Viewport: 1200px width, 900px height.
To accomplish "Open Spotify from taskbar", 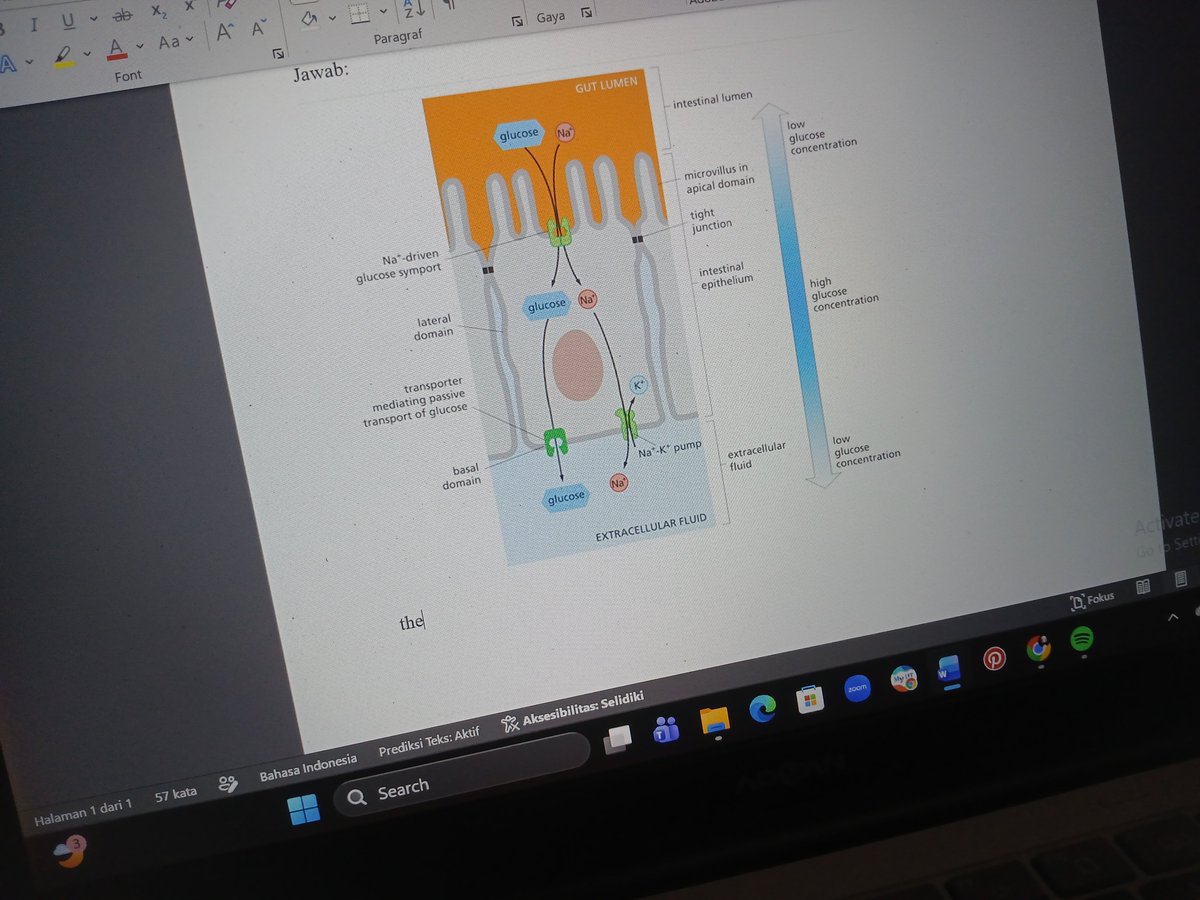I will (x=1082, y=638).
